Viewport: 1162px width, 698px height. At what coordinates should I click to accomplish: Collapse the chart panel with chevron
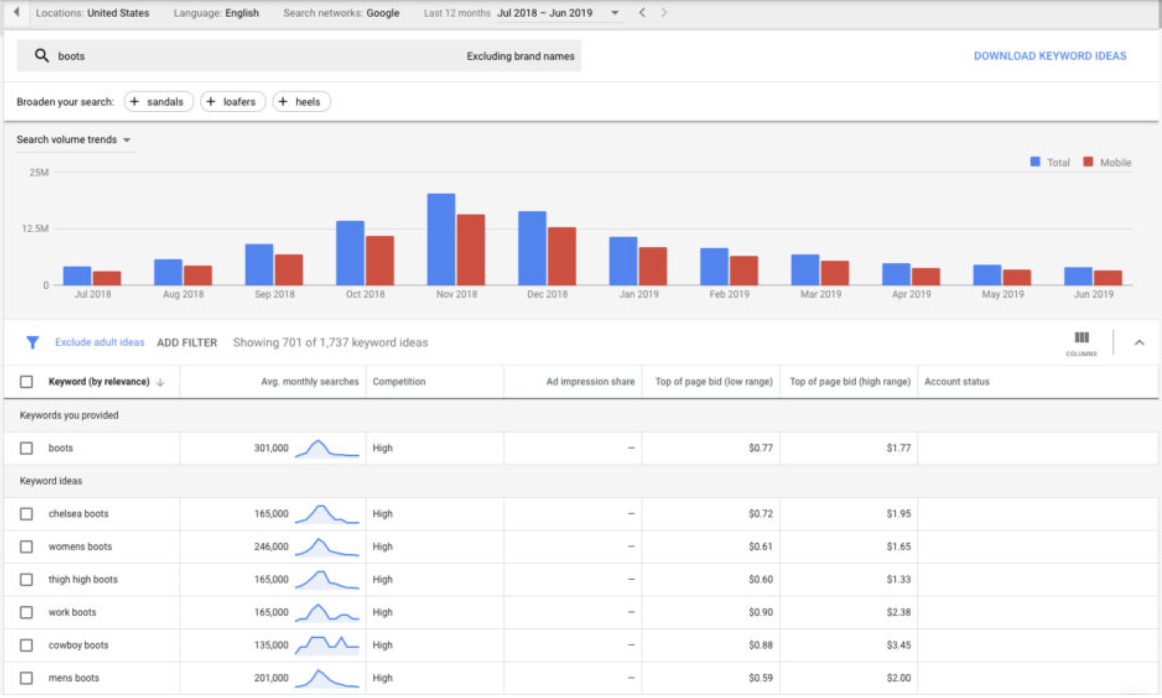point(1139,343)
